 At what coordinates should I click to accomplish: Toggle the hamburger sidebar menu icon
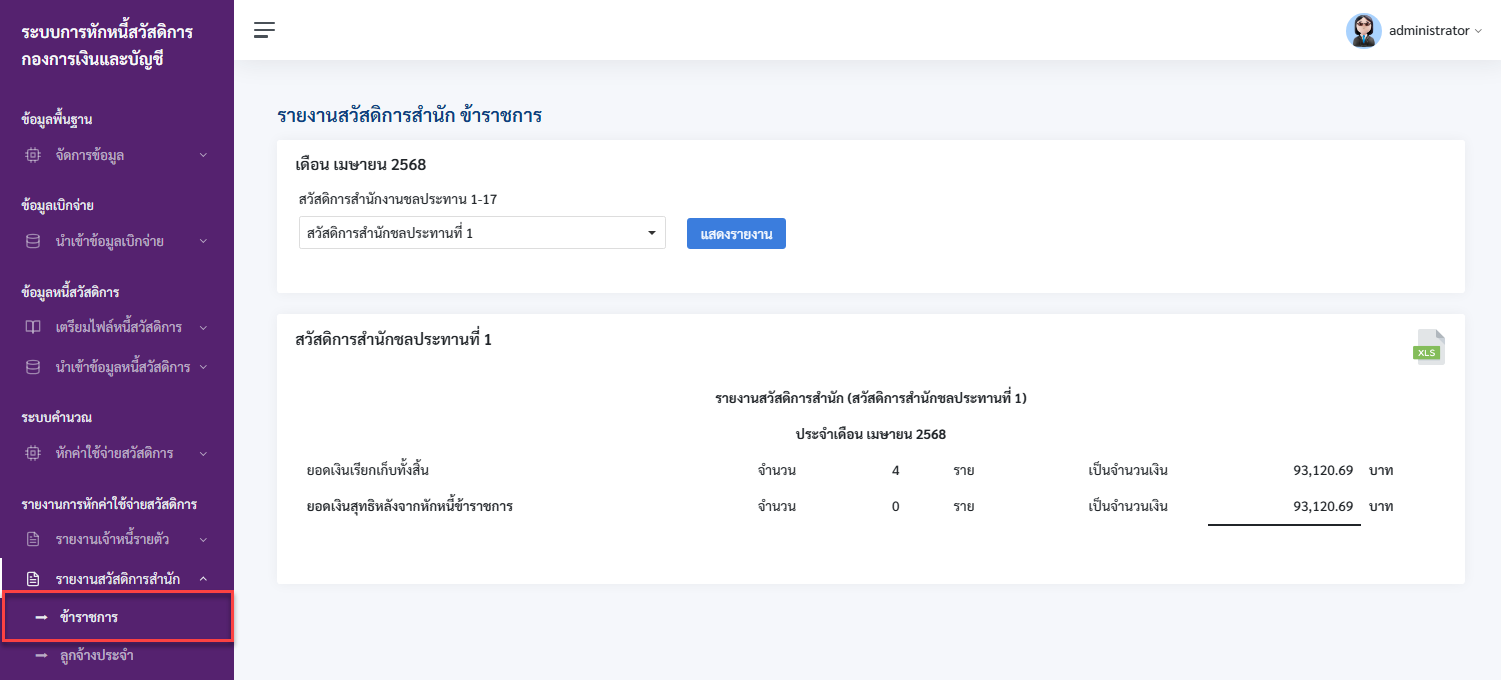pyautogui.click(x=264, y=30)
